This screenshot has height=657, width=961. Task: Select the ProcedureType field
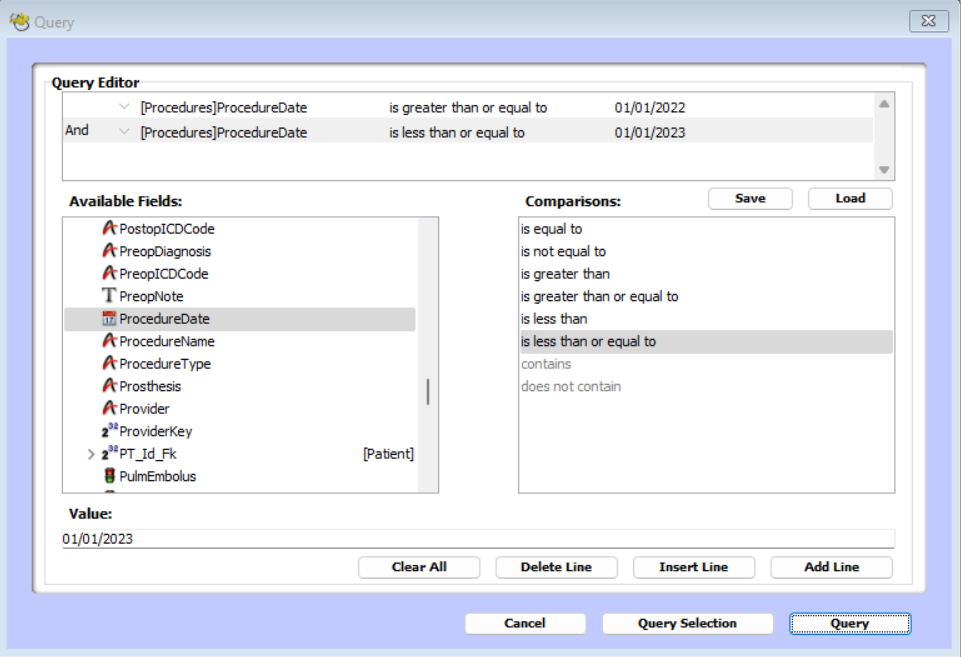tap(240, 364)
